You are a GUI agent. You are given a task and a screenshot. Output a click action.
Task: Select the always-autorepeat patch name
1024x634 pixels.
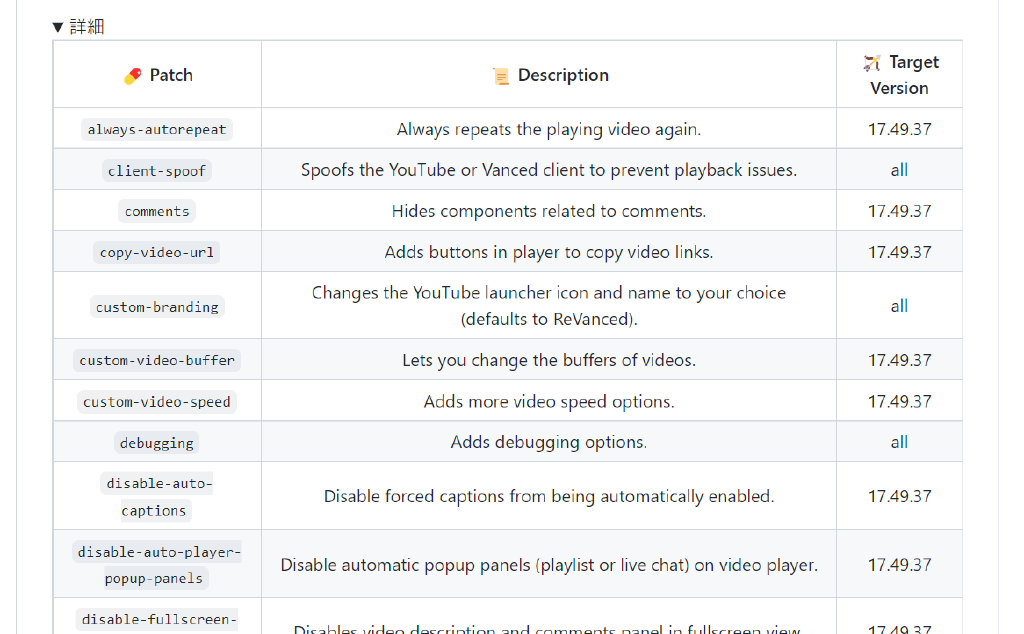(157, 129)
